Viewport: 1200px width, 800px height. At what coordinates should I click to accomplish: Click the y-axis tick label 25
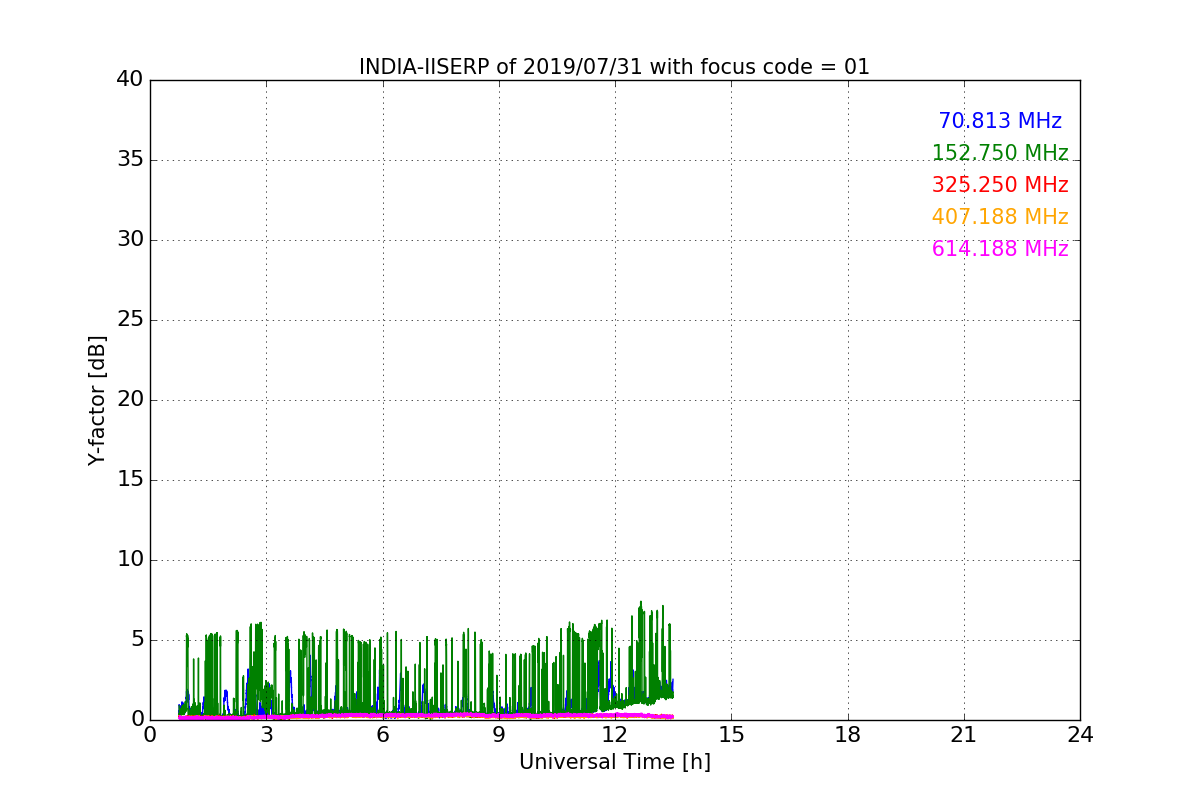[x=130, y=320]
